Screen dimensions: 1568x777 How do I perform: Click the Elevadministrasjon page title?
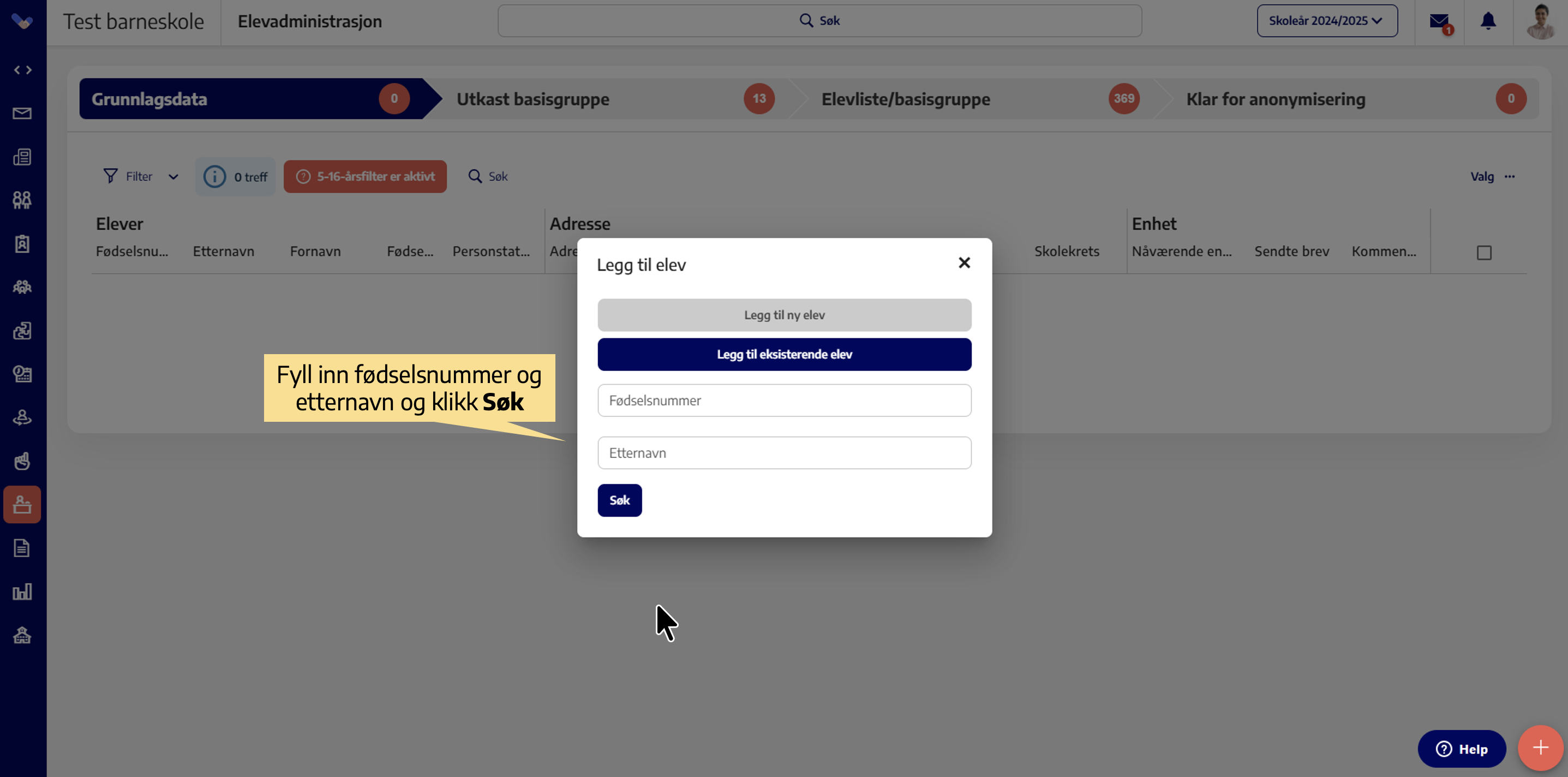pos(310,21)
